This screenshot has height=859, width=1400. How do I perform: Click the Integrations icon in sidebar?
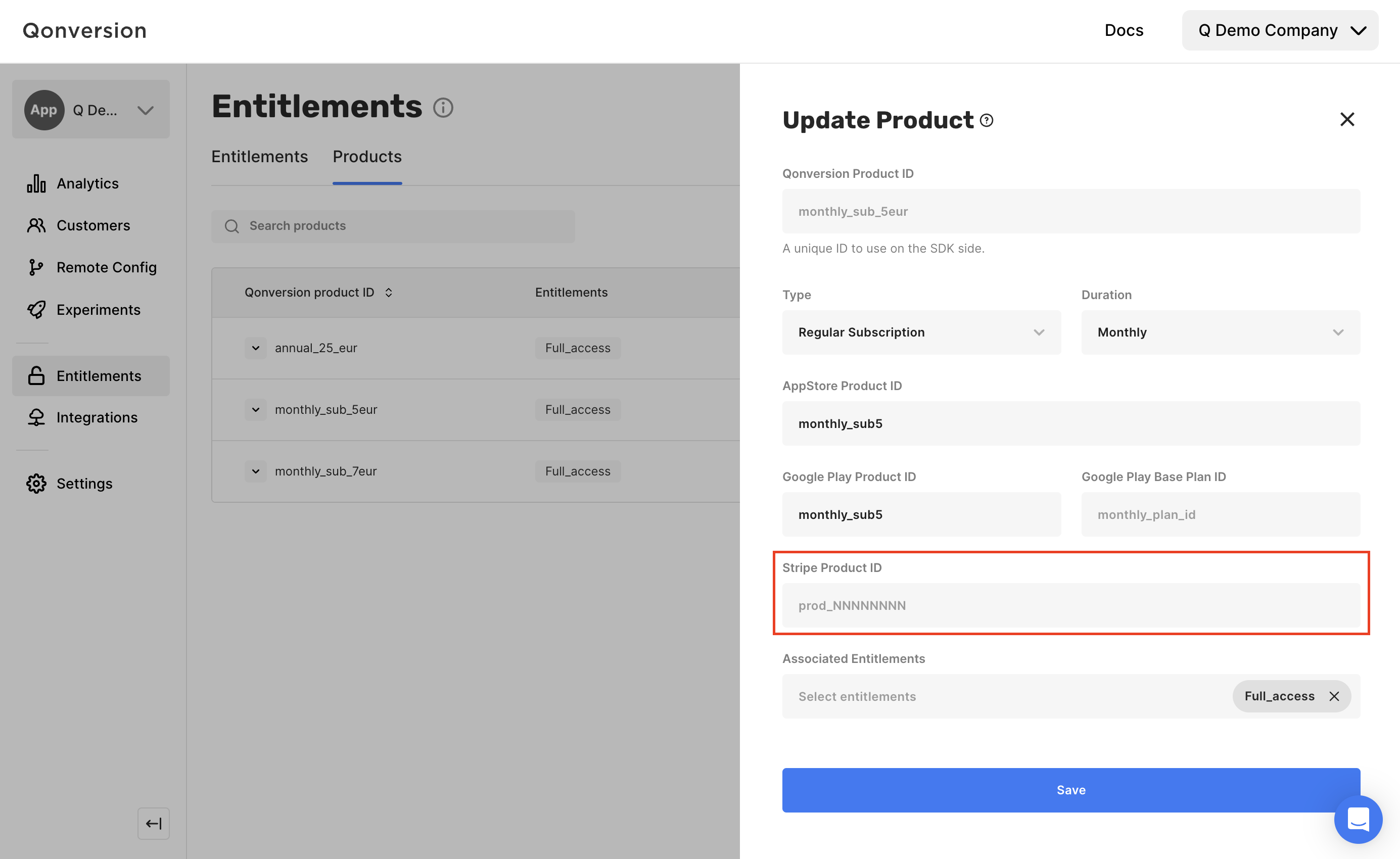(x=35, y=418)
